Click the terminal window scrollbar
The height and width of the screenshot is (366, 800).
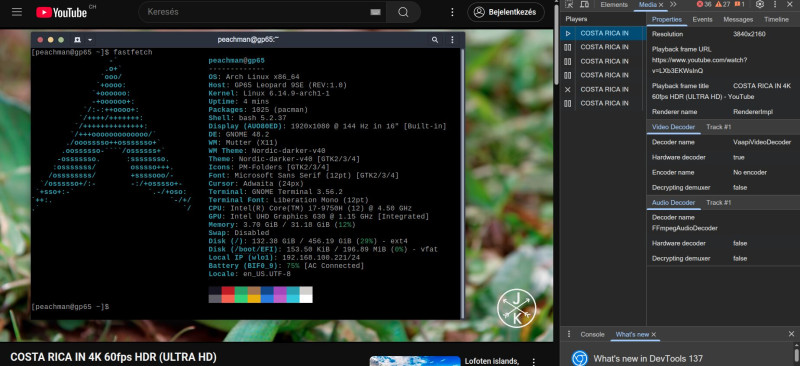(x=462, y=183)
